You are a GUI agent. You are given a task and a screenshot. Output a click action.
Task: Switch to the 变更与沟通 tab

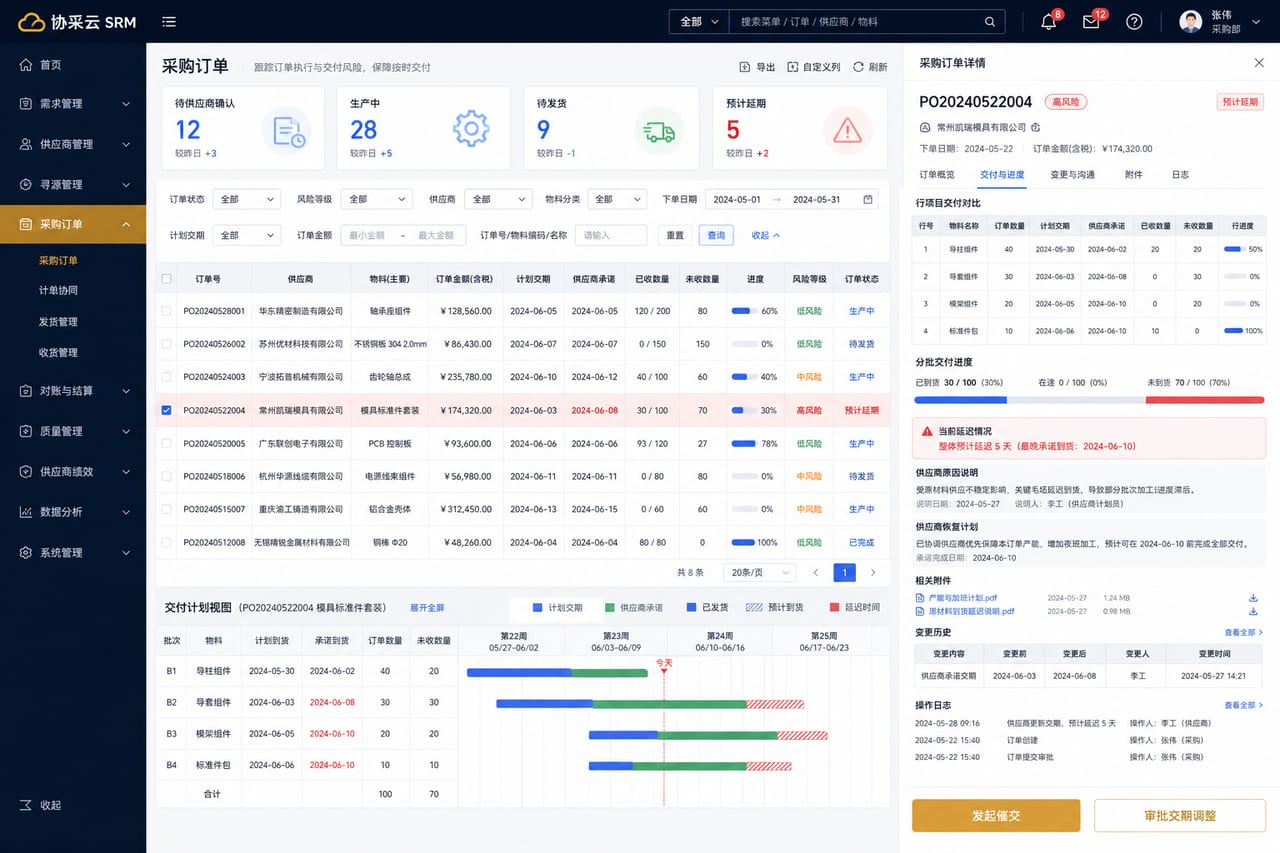(x=1072, y=175)
